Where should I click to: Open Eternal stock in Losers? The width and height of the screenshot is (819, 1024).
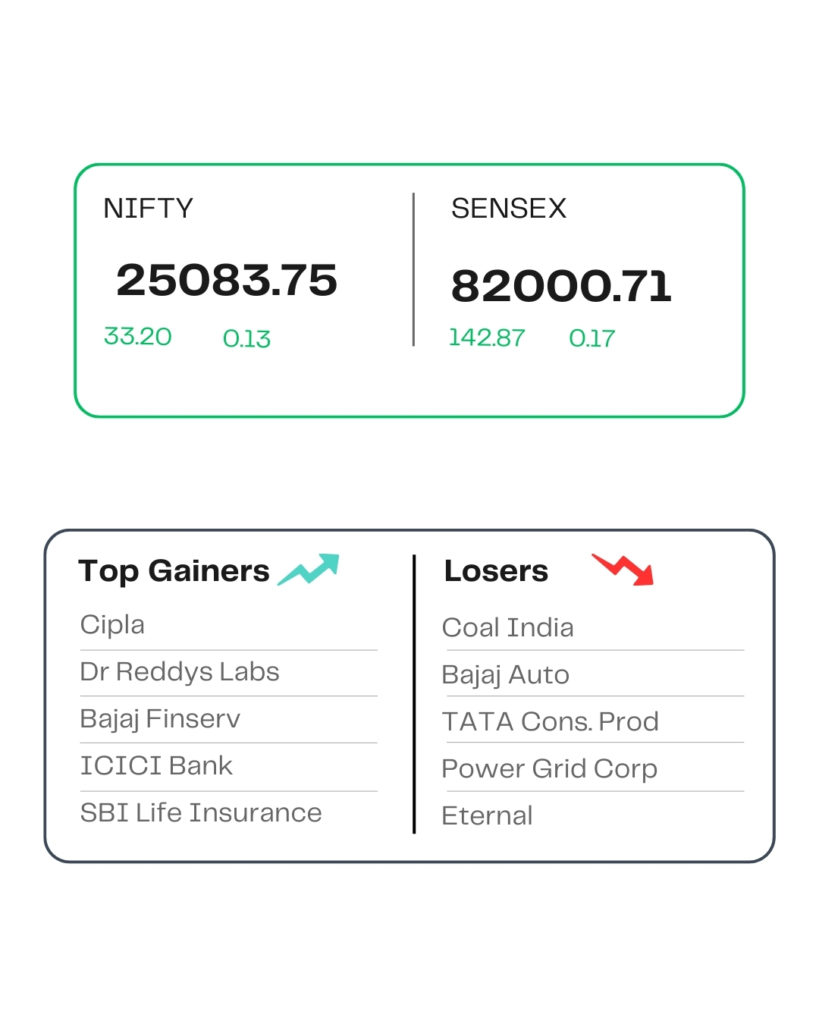coord(487,816)
